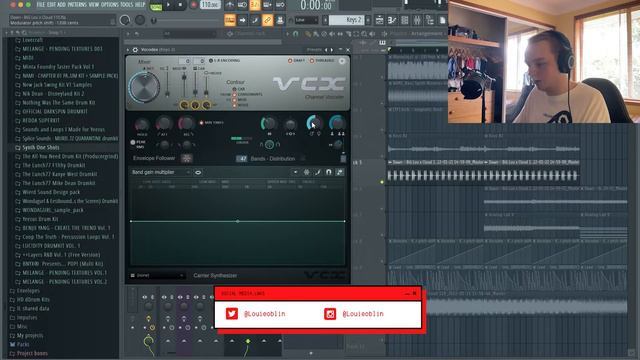Open the FILE menu
The width and height of the screenshot is (640, 360).
coord(41,4)
